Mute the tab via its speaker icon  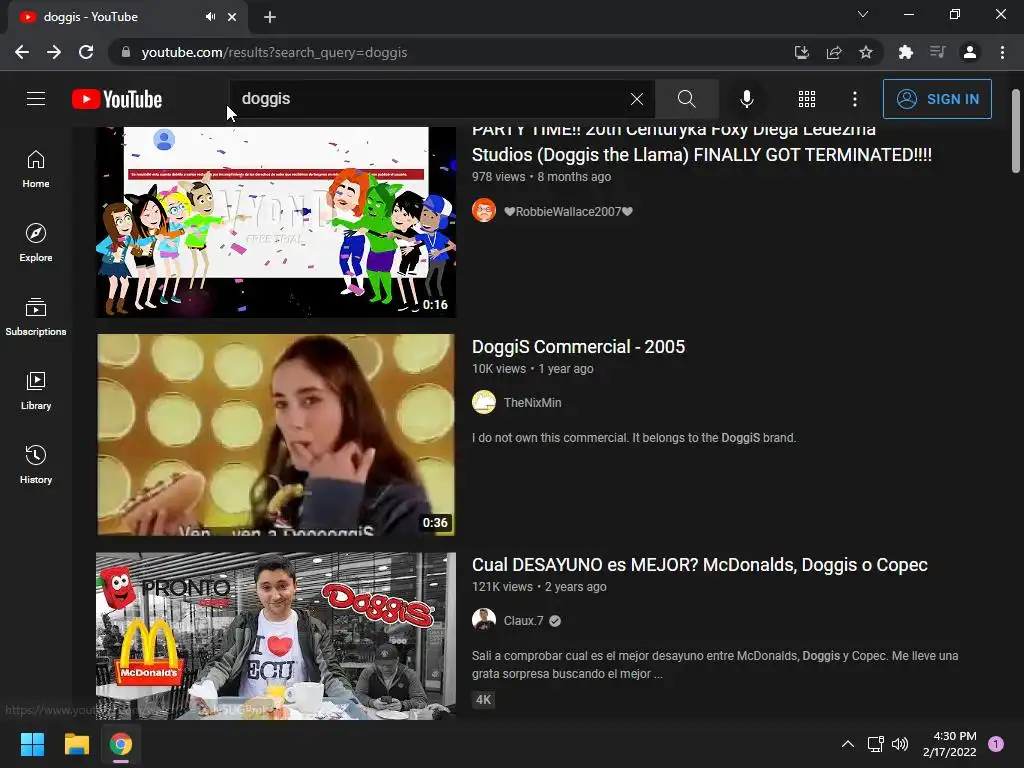pos(210,17)
